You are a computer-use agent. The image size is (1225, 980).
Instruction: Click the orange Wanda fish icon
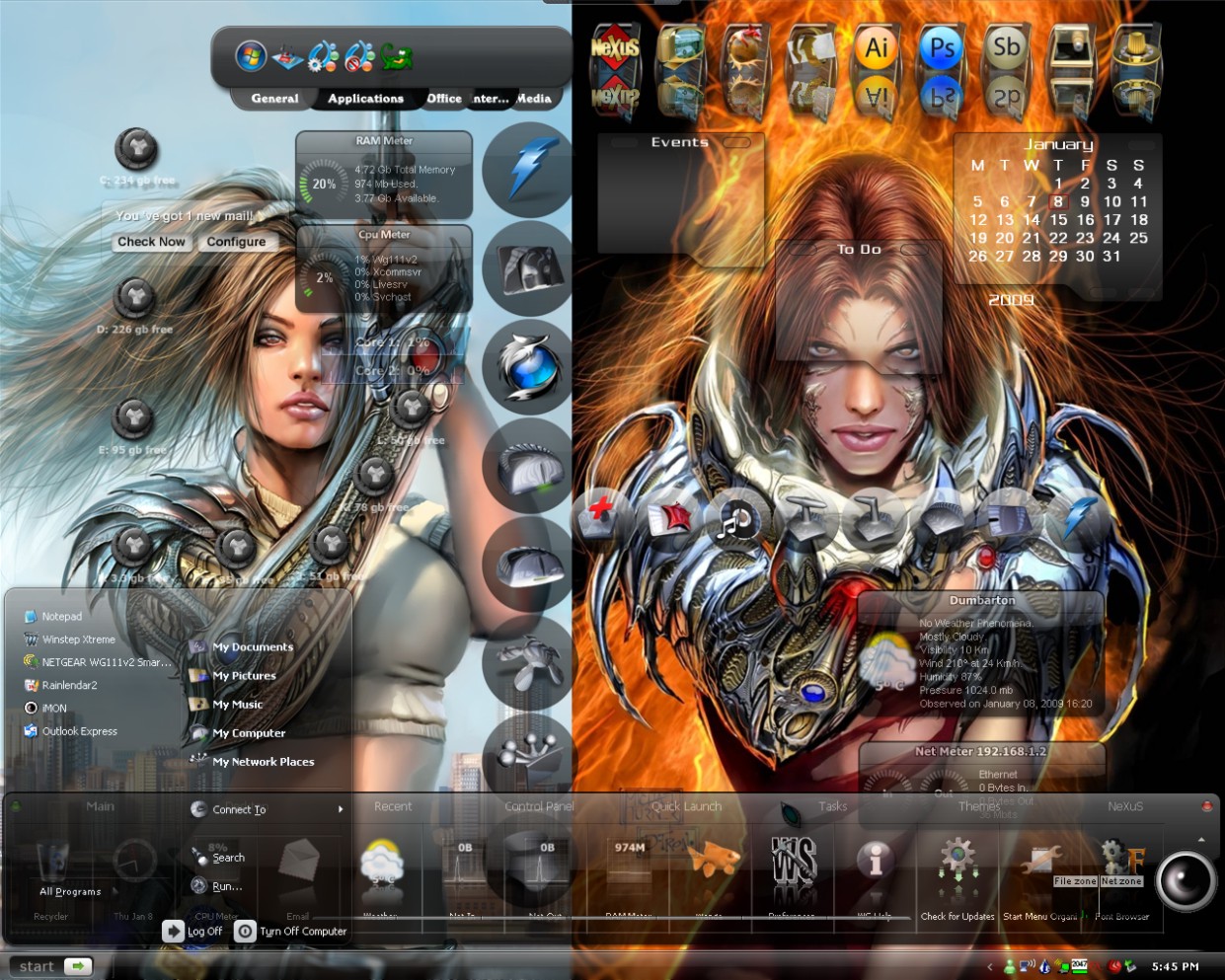pyautogui.click(x=713, y=859)
